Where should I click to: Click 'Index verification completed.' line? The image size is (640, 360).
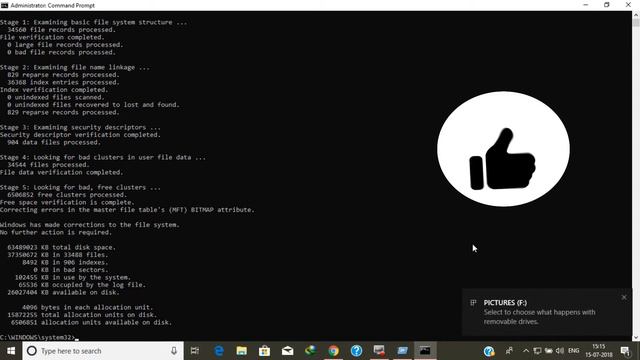pyautogui.click(x=54, y=90)
